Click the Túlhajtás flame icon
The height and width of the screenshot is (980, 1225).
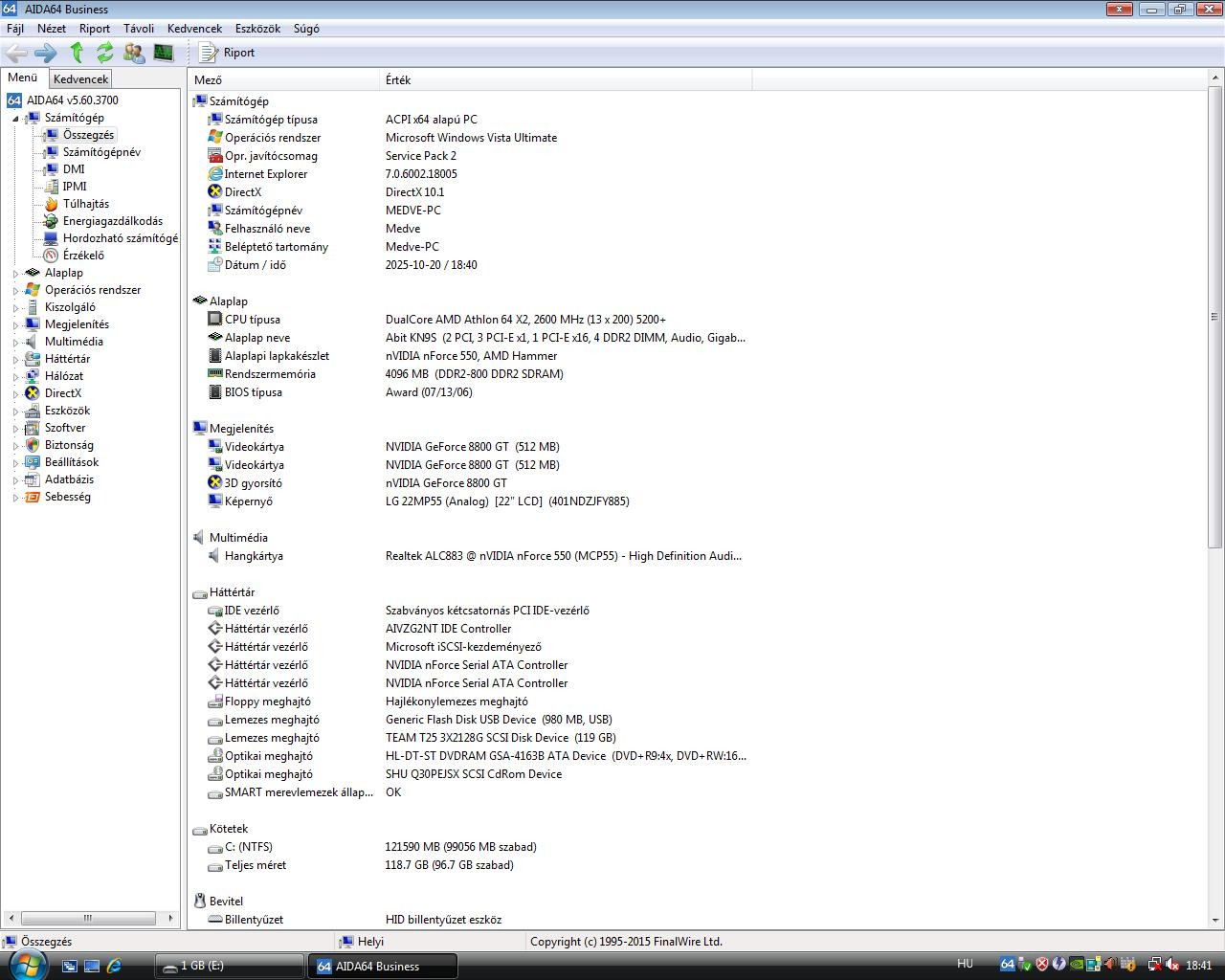coord(51,204)
